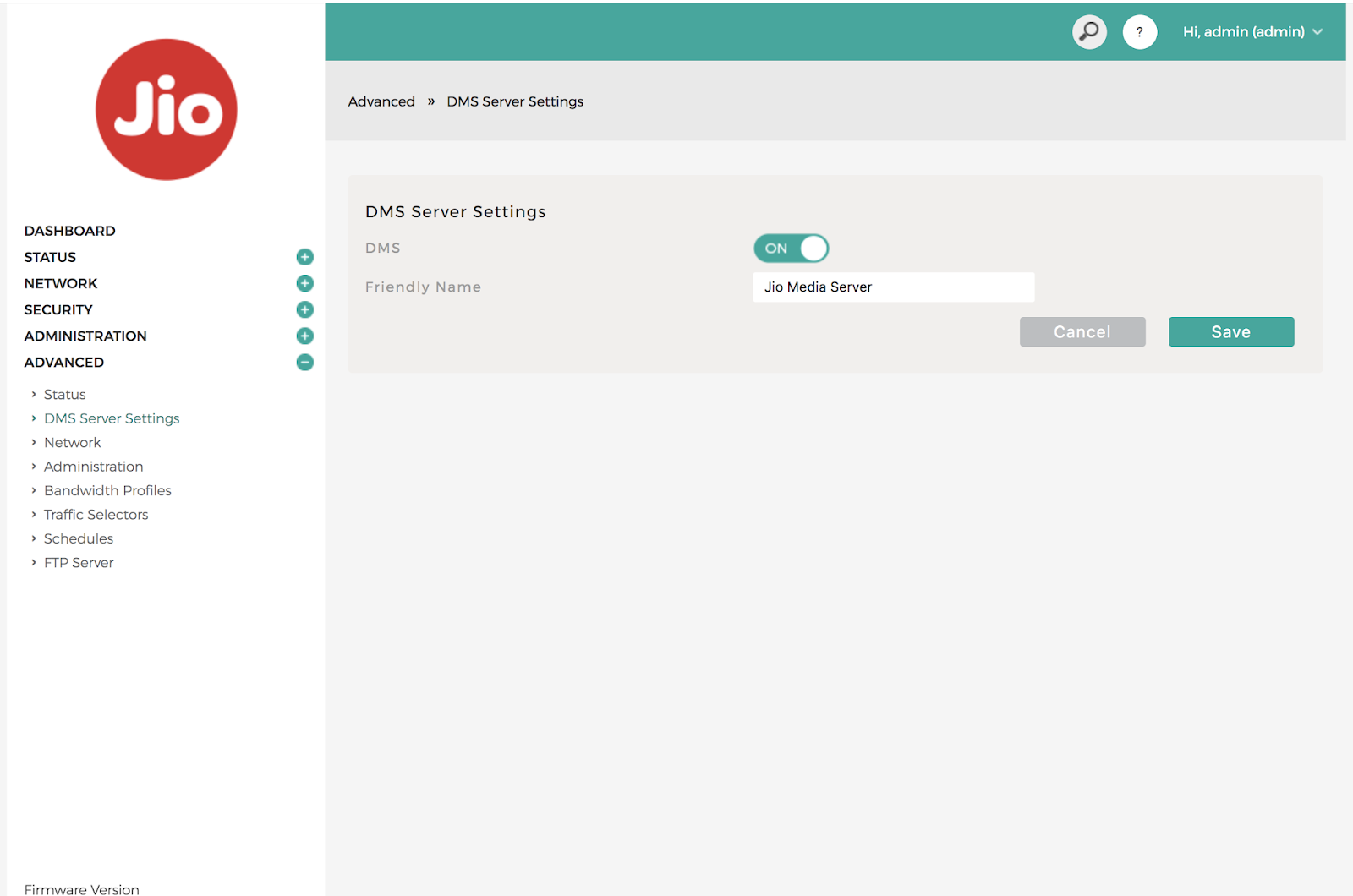Select Traffic Selectors in the sidebar
The height and width of the screenshot is (896, 1353).
pos(96,514)
